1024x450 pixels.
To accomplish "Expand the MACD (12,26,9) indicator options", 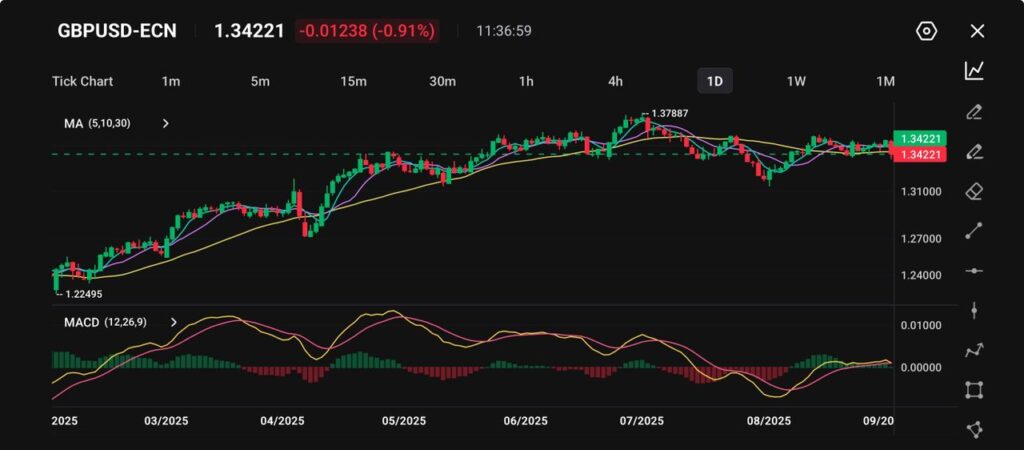I will [x=174, y=322].
